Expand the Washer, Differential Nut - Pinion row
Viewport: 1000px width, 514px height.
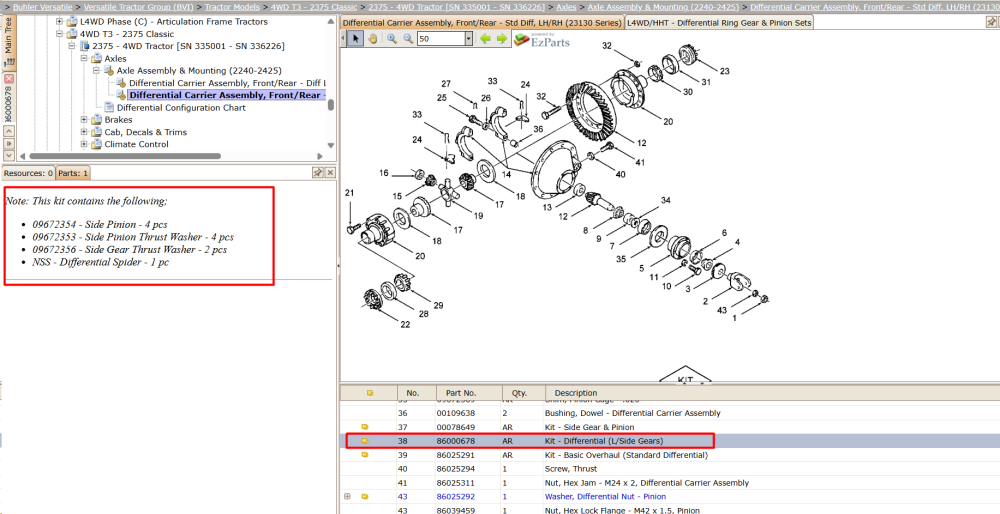[348, 496]
